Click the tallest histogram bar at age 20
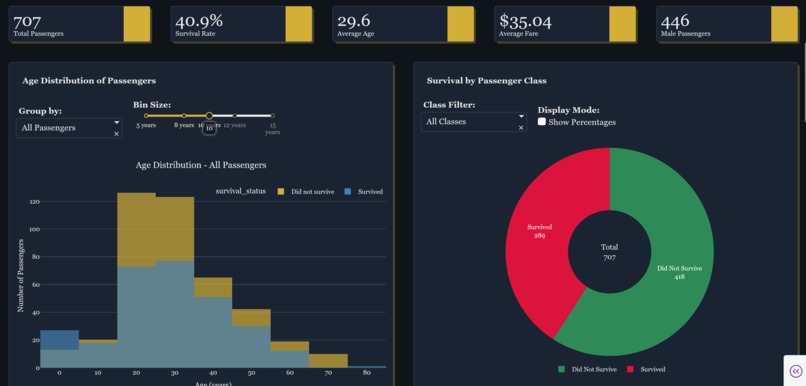 [x=136, y=280]
